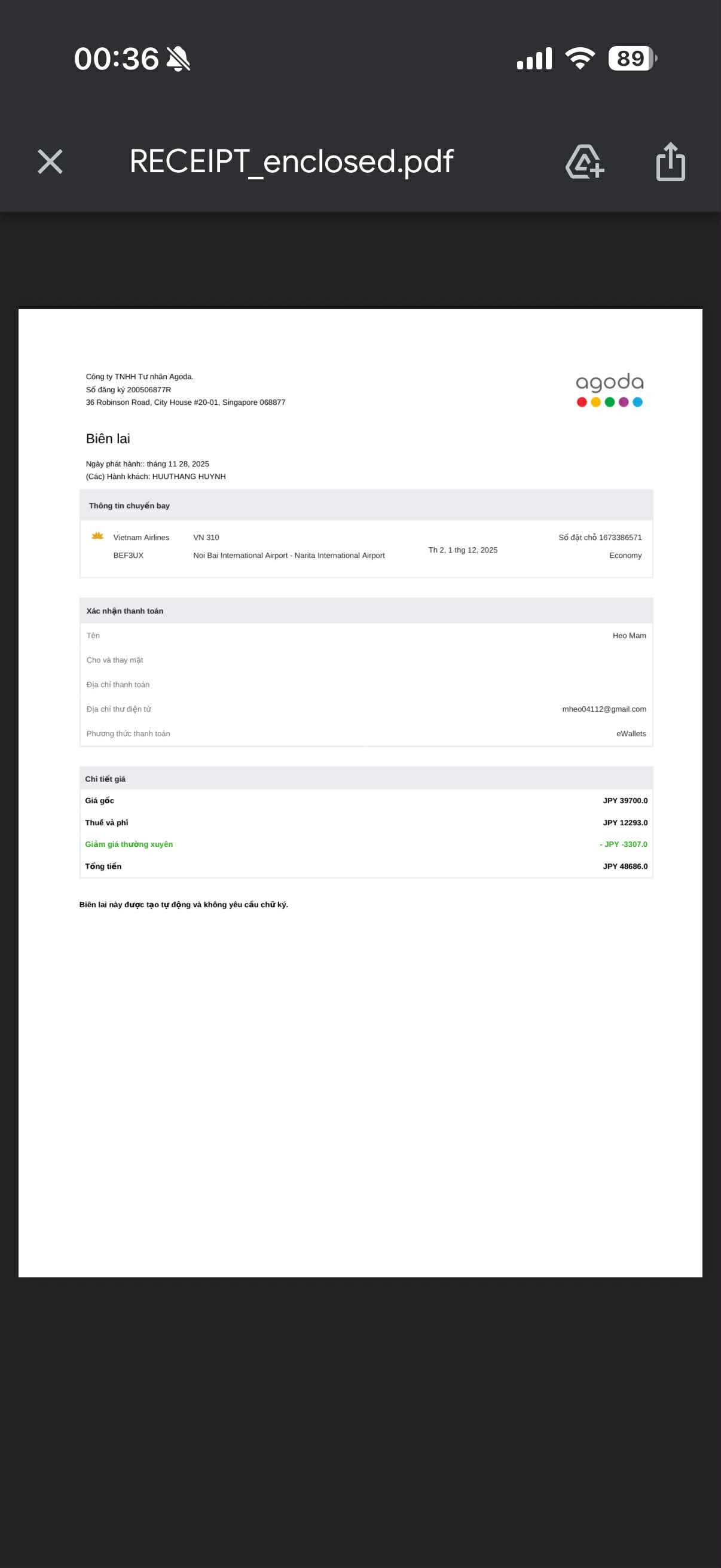Image resolution: width=721 pixels, height=1568 pixels.
Task: Tap the total amount JPY 48686.0
Action: [625, 866]
